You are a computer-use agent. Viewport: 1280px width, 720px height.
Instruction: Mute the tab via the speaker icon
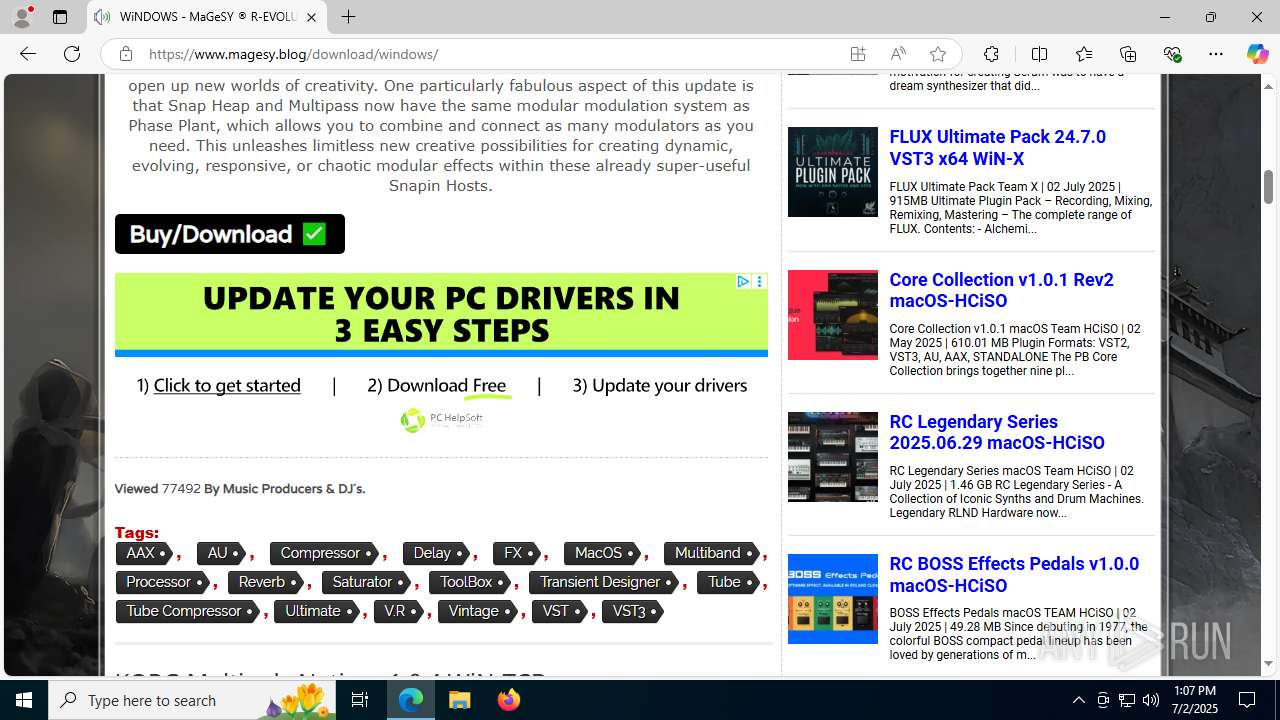[x=101, y=17]
